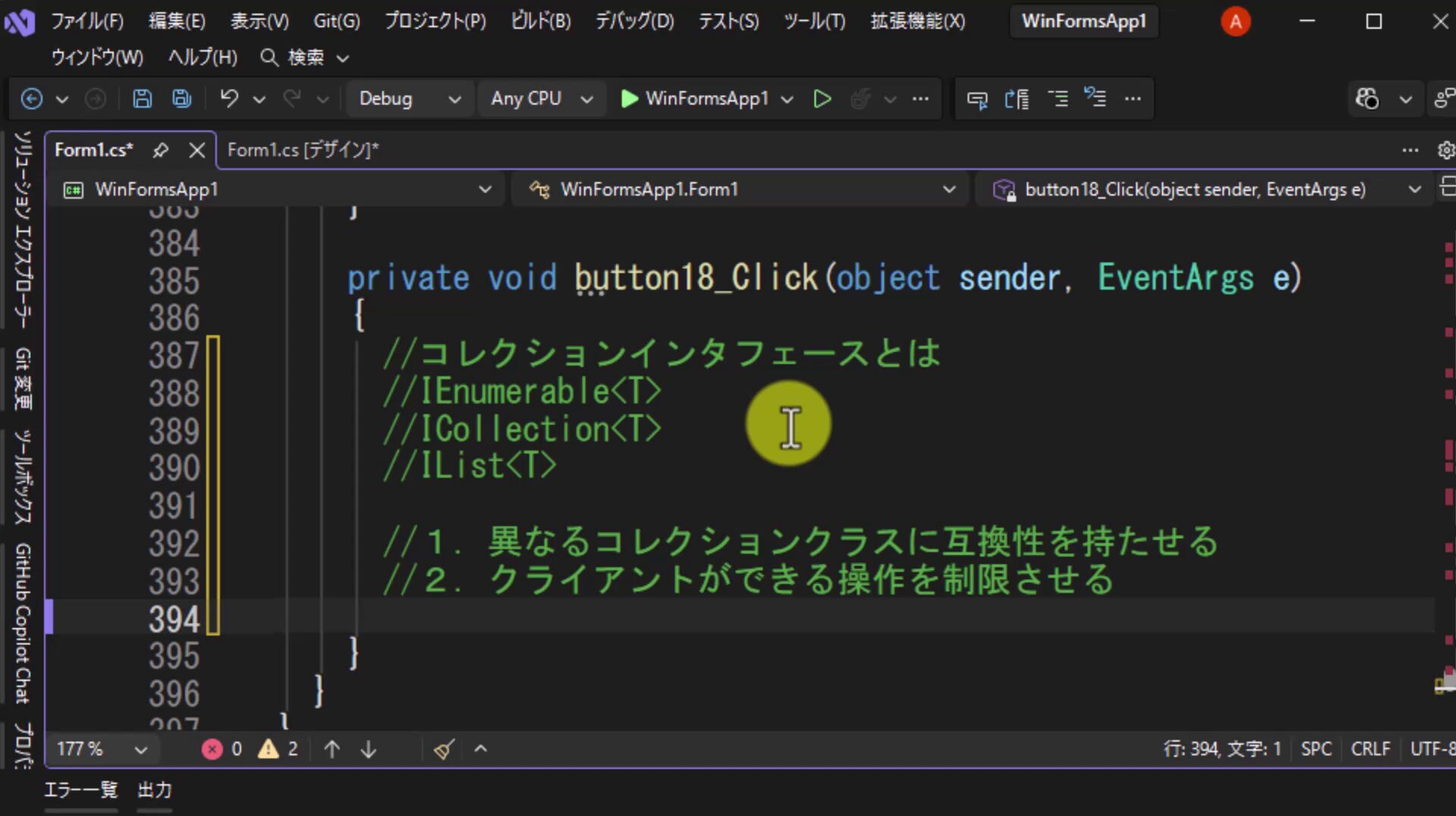Screen dimensions: 1456x816
Task: Open the ツールボックス side tab
Action: [23, 477]
